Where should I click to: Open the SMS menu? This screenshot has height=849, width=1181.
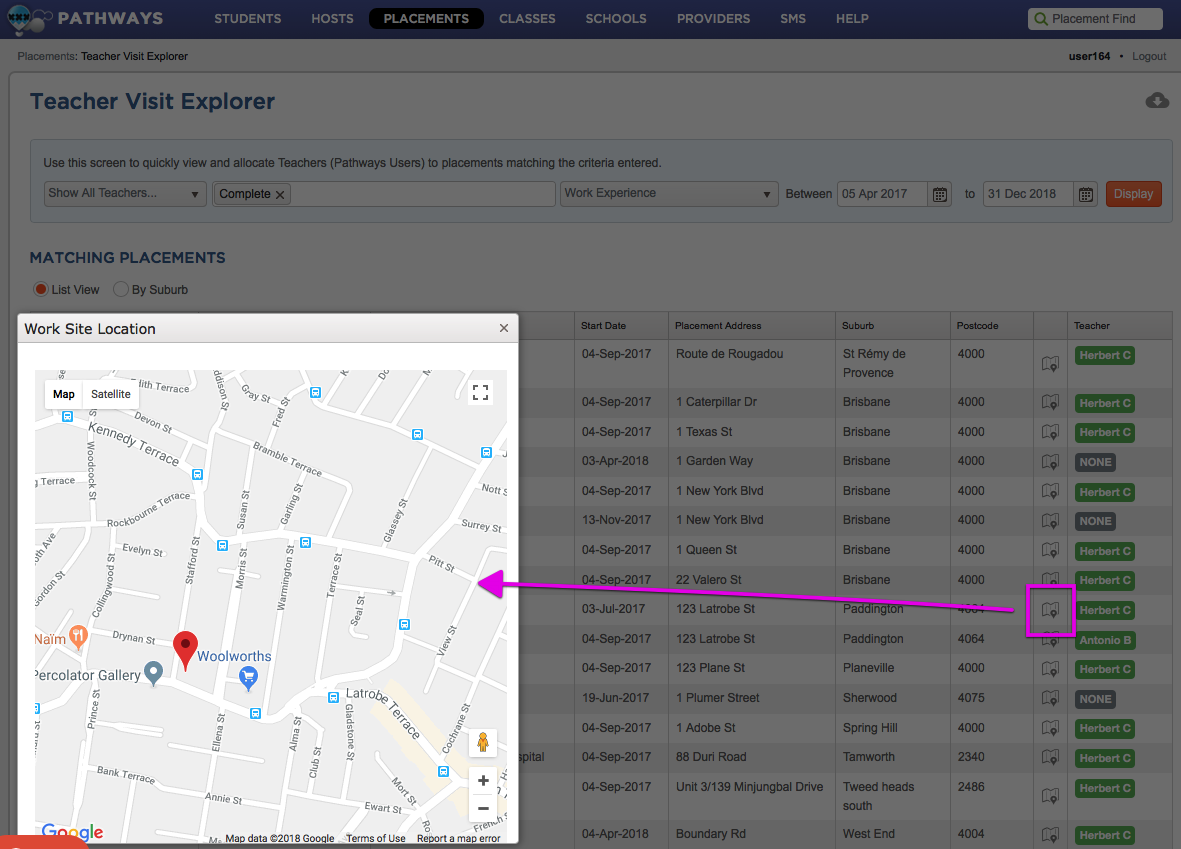(793, 19)
